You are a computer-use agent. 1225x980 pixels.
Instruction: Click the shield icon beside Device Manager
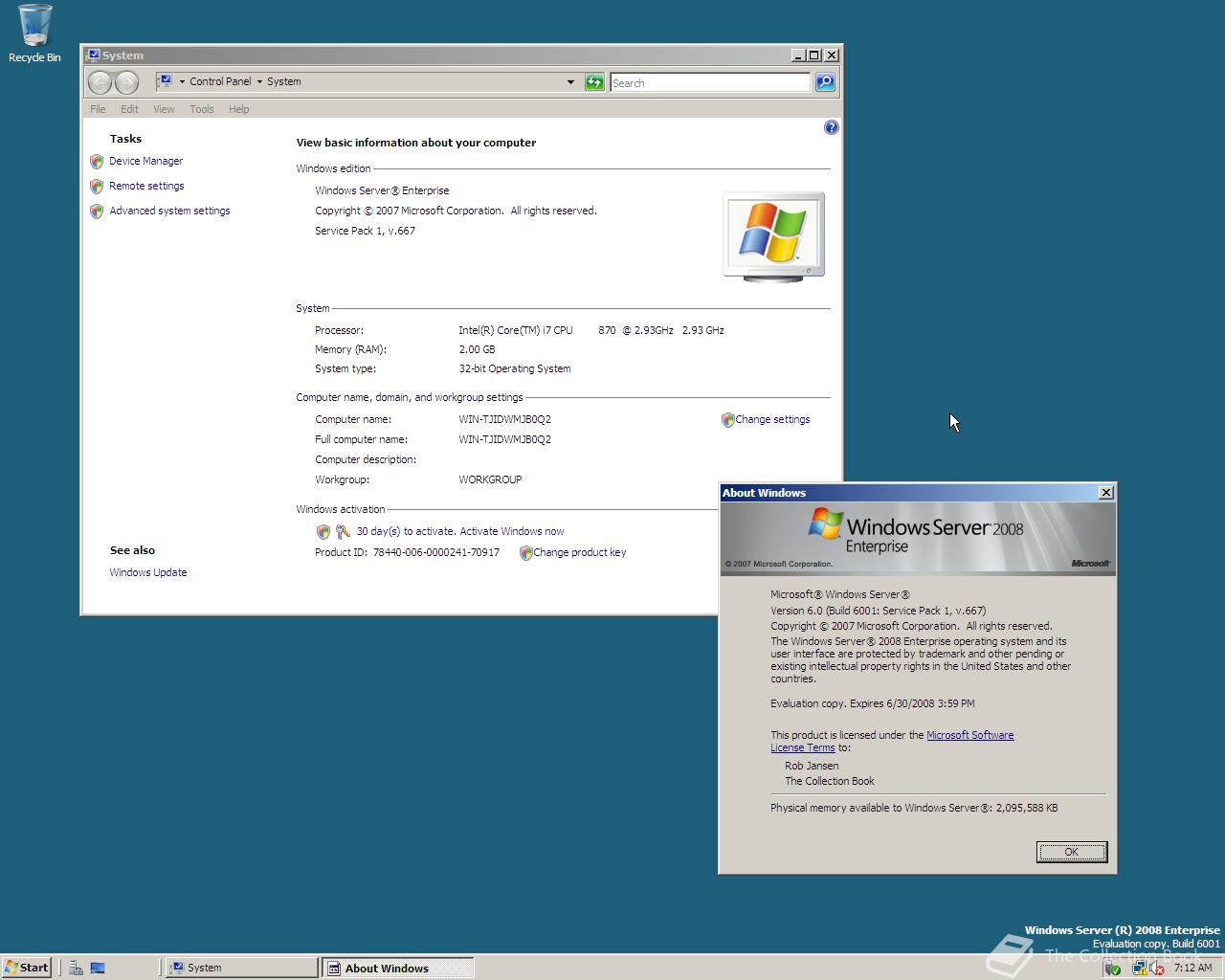pos(97,162)
